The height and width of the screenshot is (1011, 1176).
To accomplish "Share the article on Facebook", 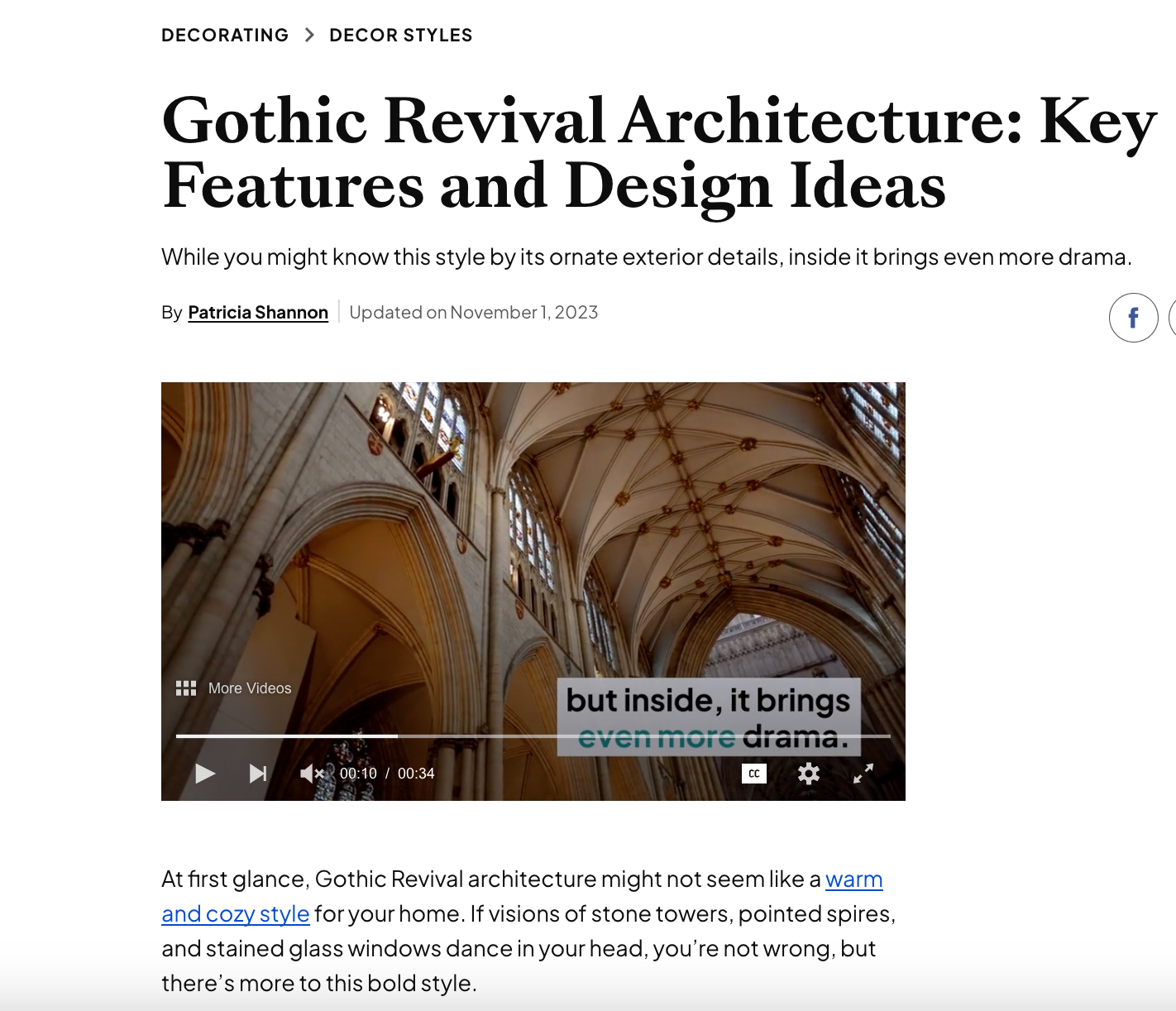I will pyautogui.click(x=1132, y=317).
